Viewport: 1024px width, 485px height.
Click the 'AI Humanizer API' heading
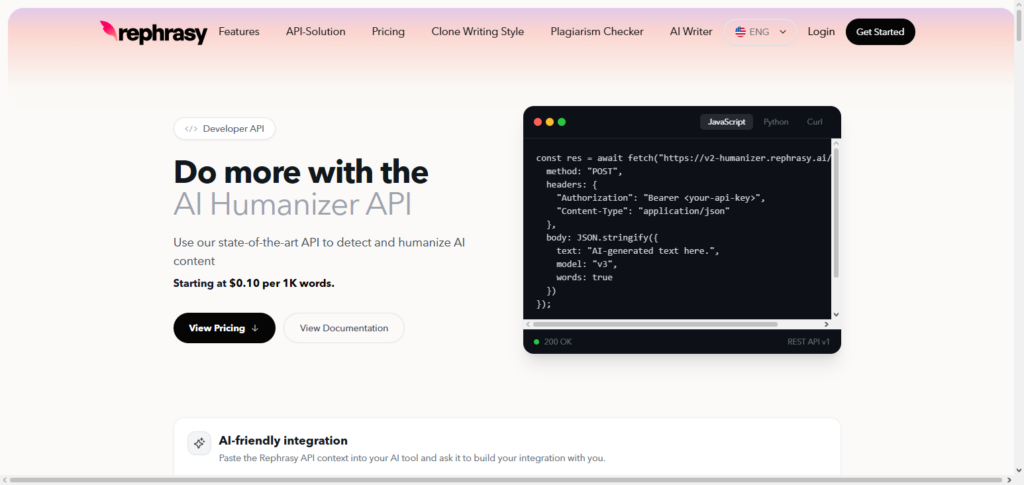click(x=293, y=205)
